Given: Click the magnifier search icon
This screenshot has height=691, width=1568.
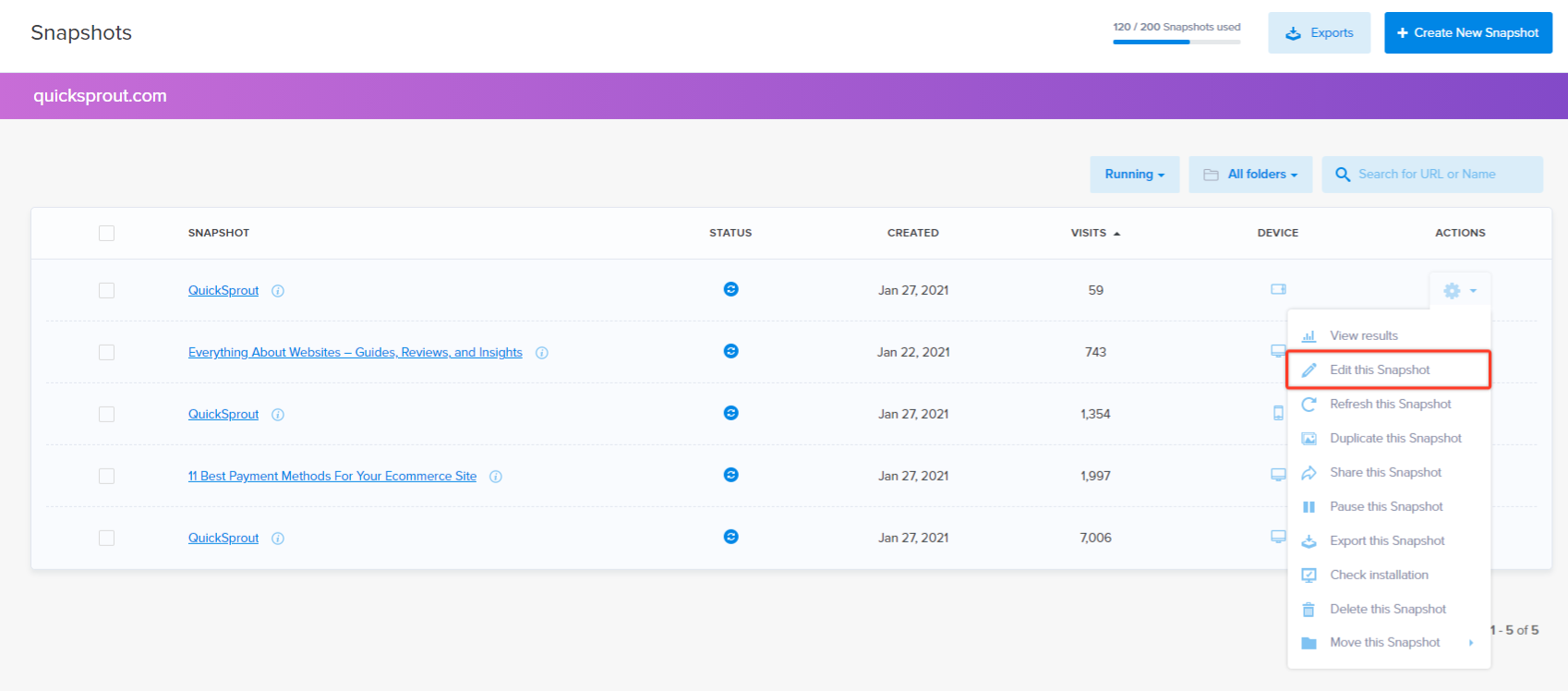Looking at the screenshot, I should pos(1343,174).
